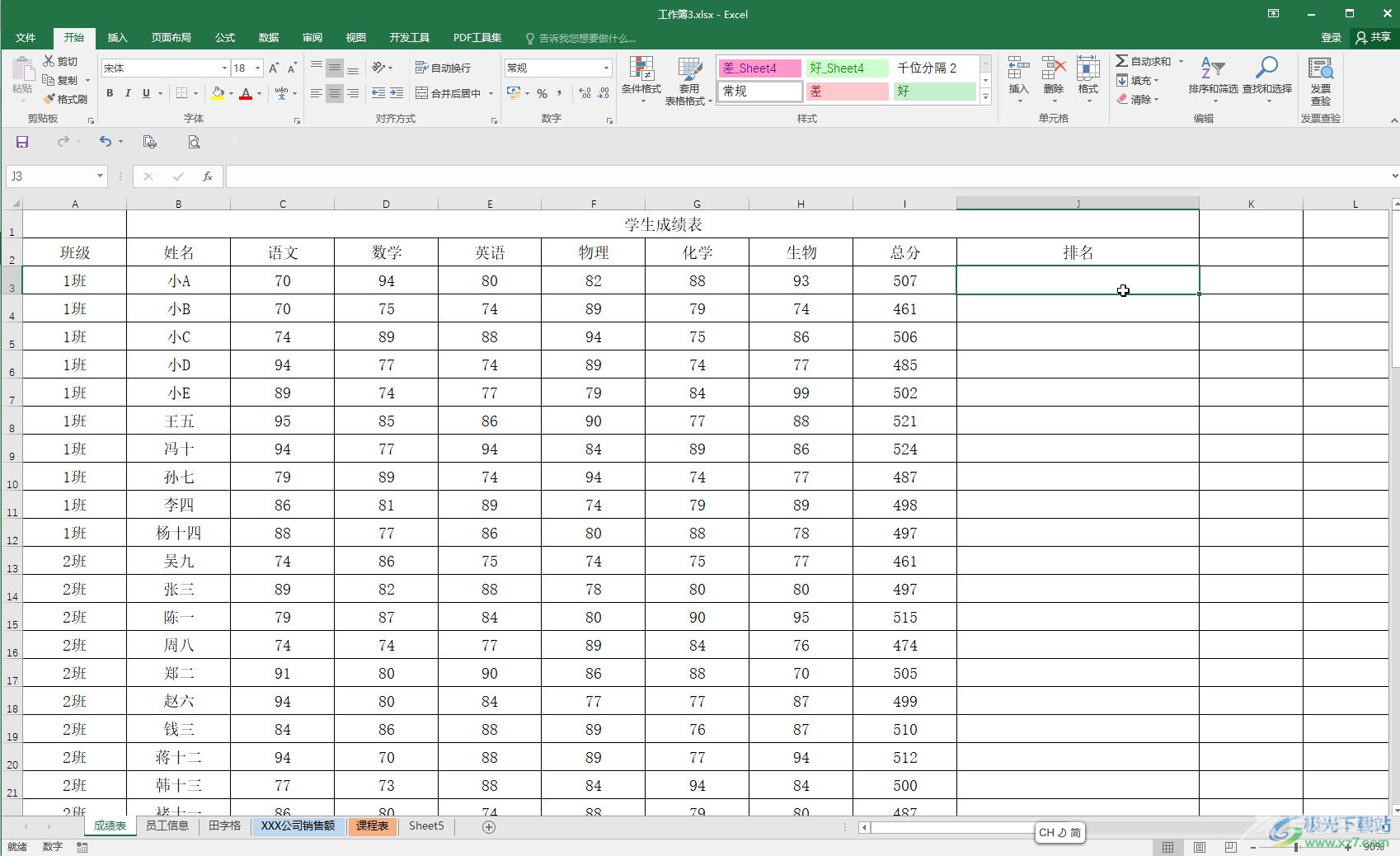Click the Paste icon
This screenshot has width=1400, height=856.
point(22,69)
